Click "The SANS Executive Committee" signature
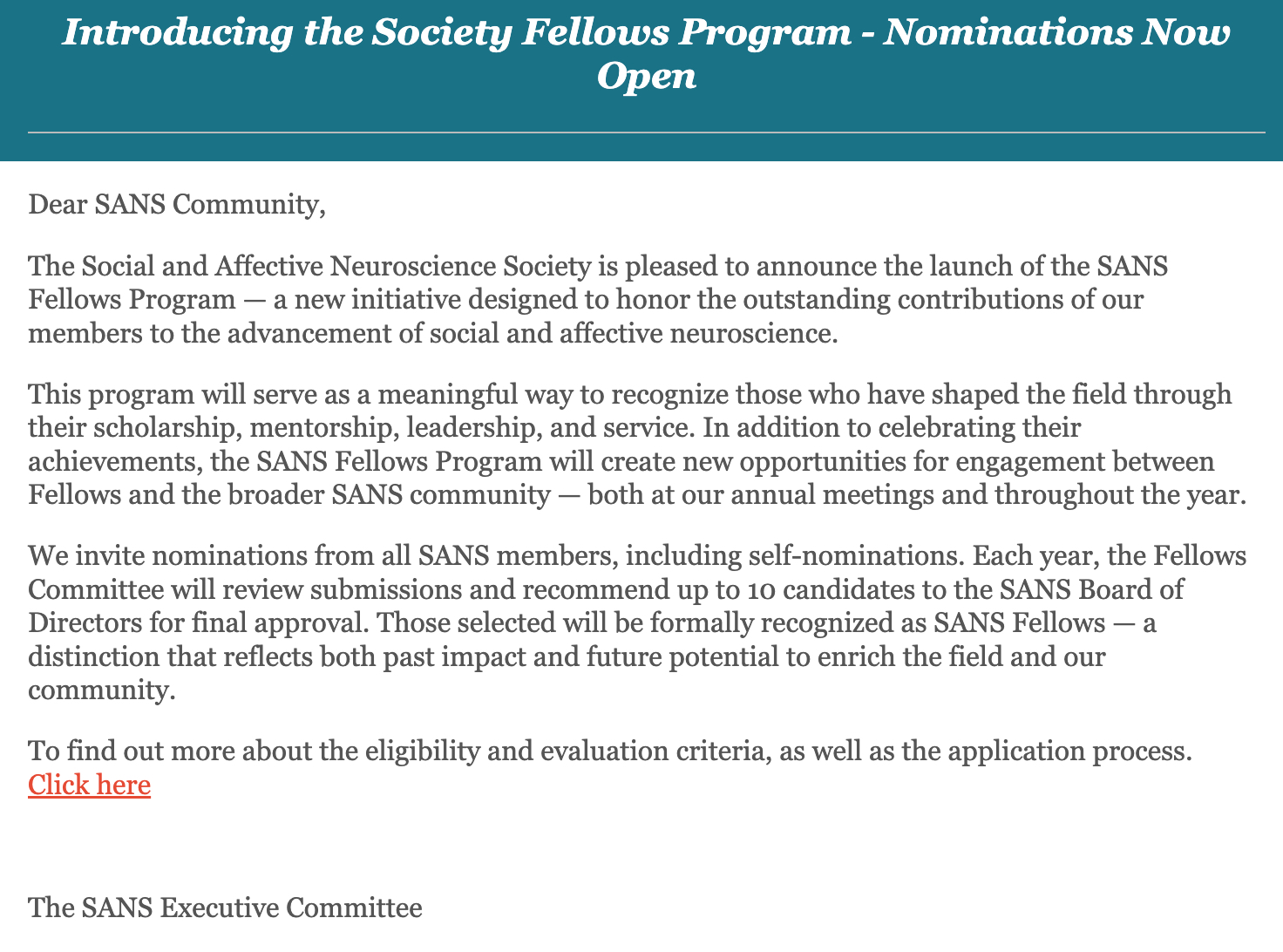1283x952 pixels. (225, 908)
